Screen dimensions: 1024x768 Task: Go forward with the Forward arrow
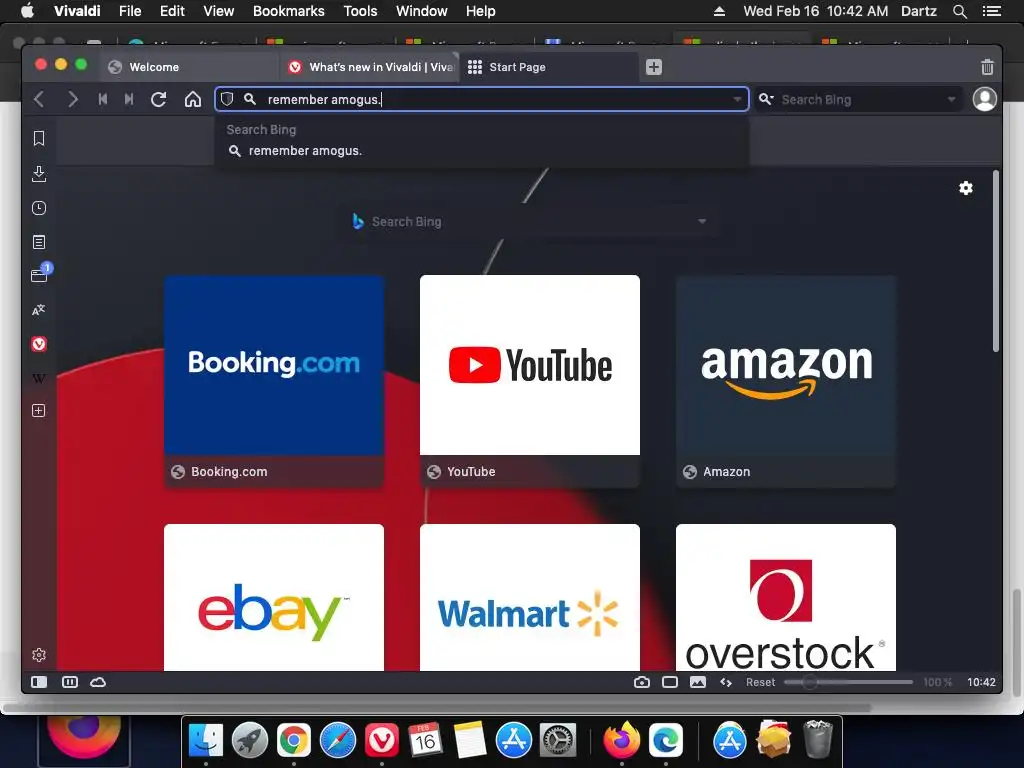tap(72, 99)
